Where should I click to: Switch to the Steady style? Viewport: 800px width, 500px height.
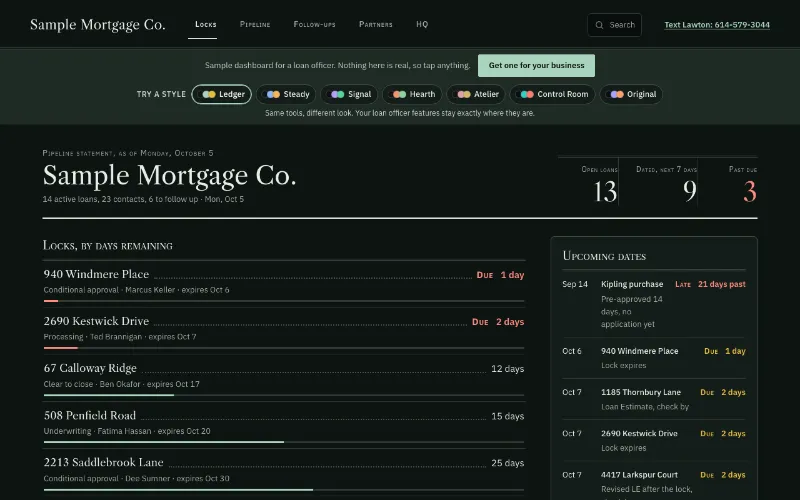click(x=286, y=94)
